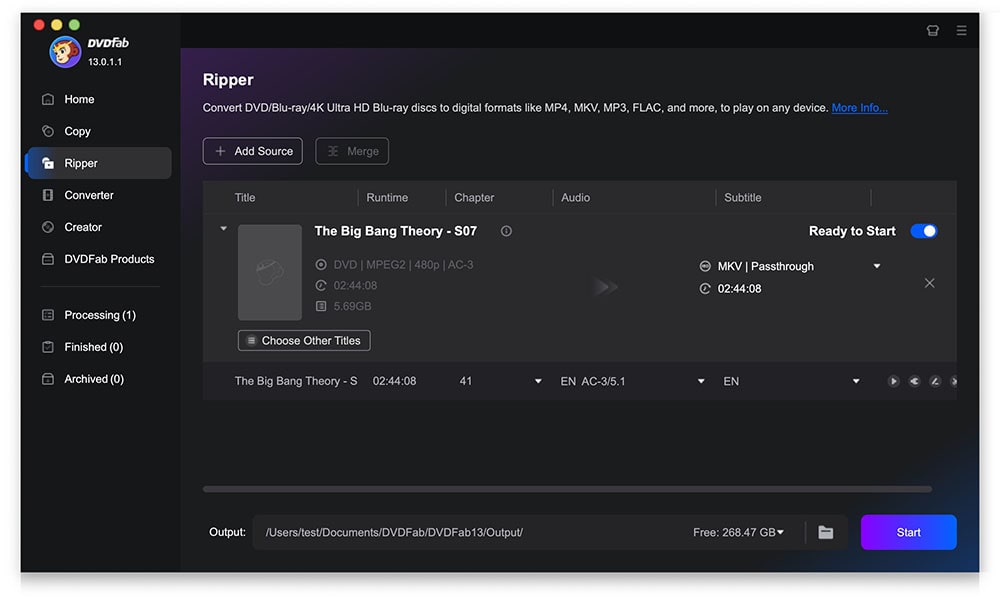Screen dimensions: 1000x601
Task: Click the DVDFab logo in the sidebar
Action: 64,50
